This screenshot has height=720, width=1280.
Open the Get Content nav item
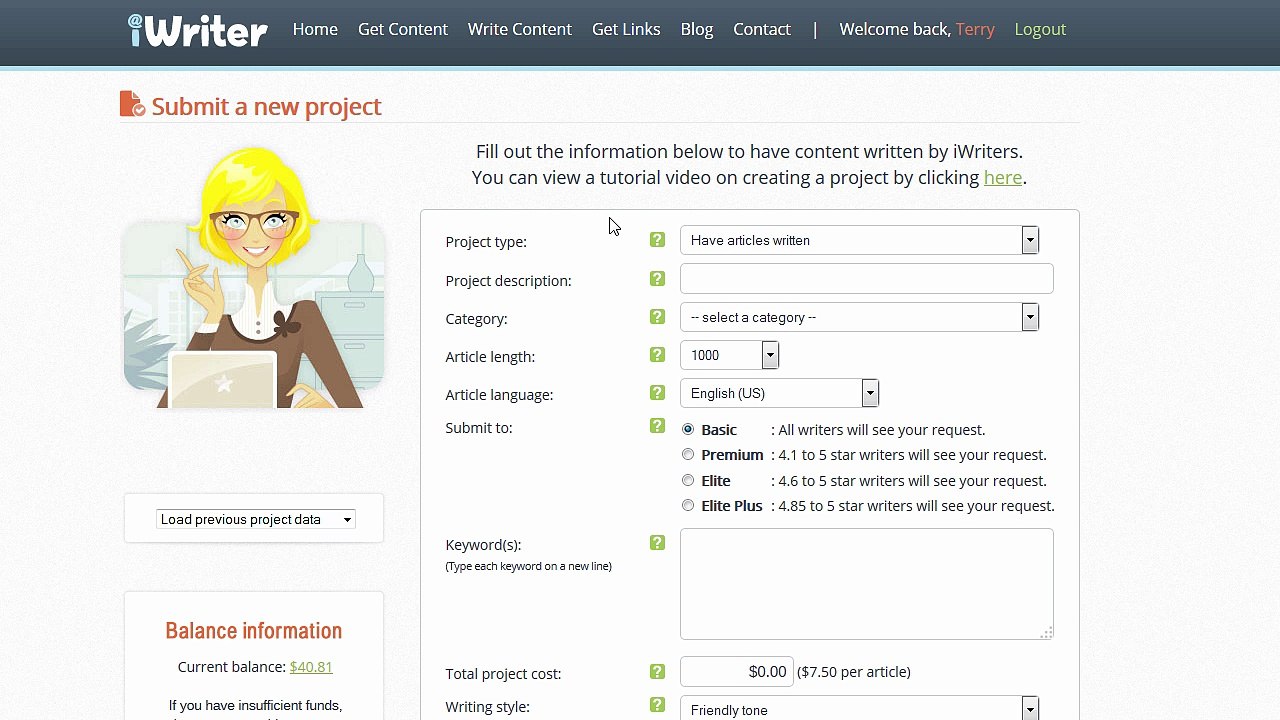tap(403, 29)
